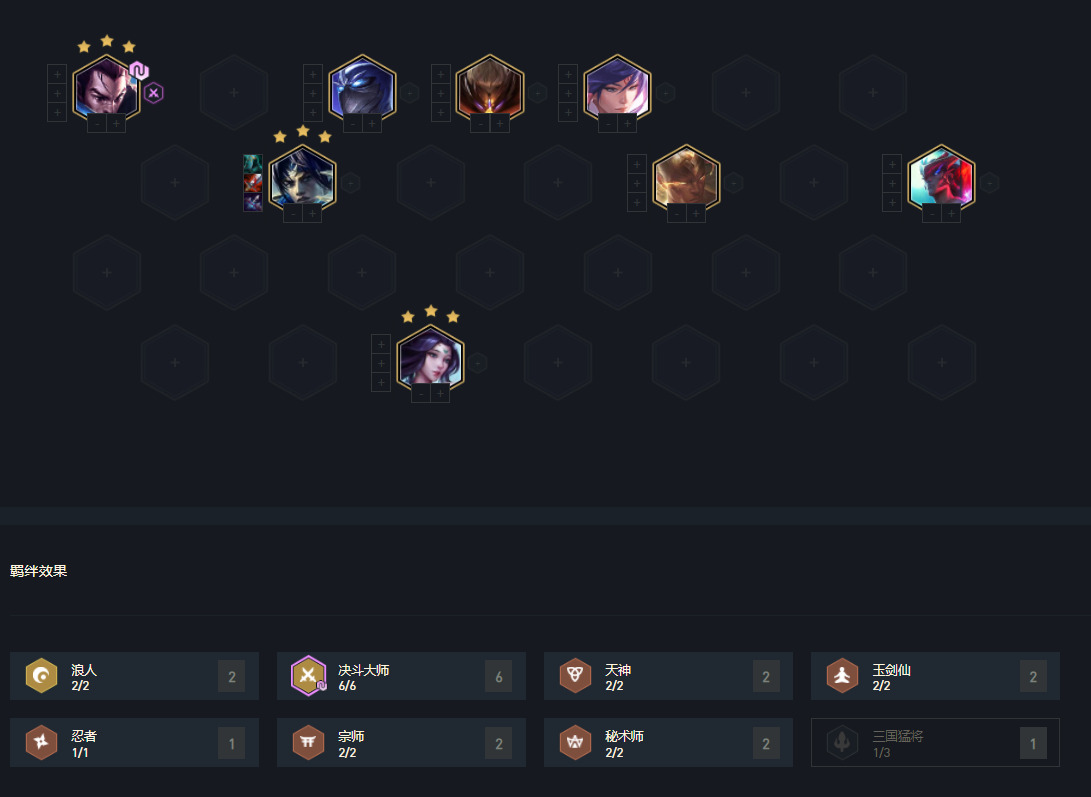Viewport: 1091px width, 797px height.
Task: Click the golden Lee Sin champion portrait
Action: point(686,180)
